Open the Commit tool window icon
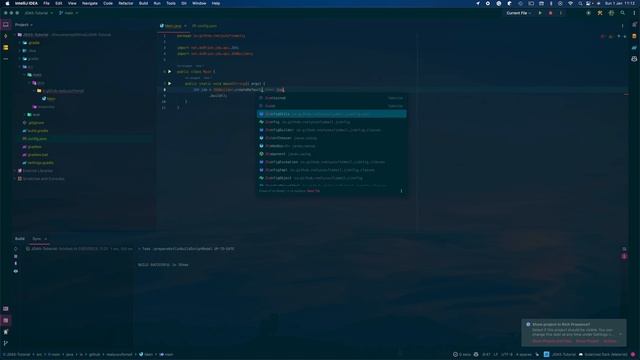This screenshot has height=360, width=640. click(6, 36)
